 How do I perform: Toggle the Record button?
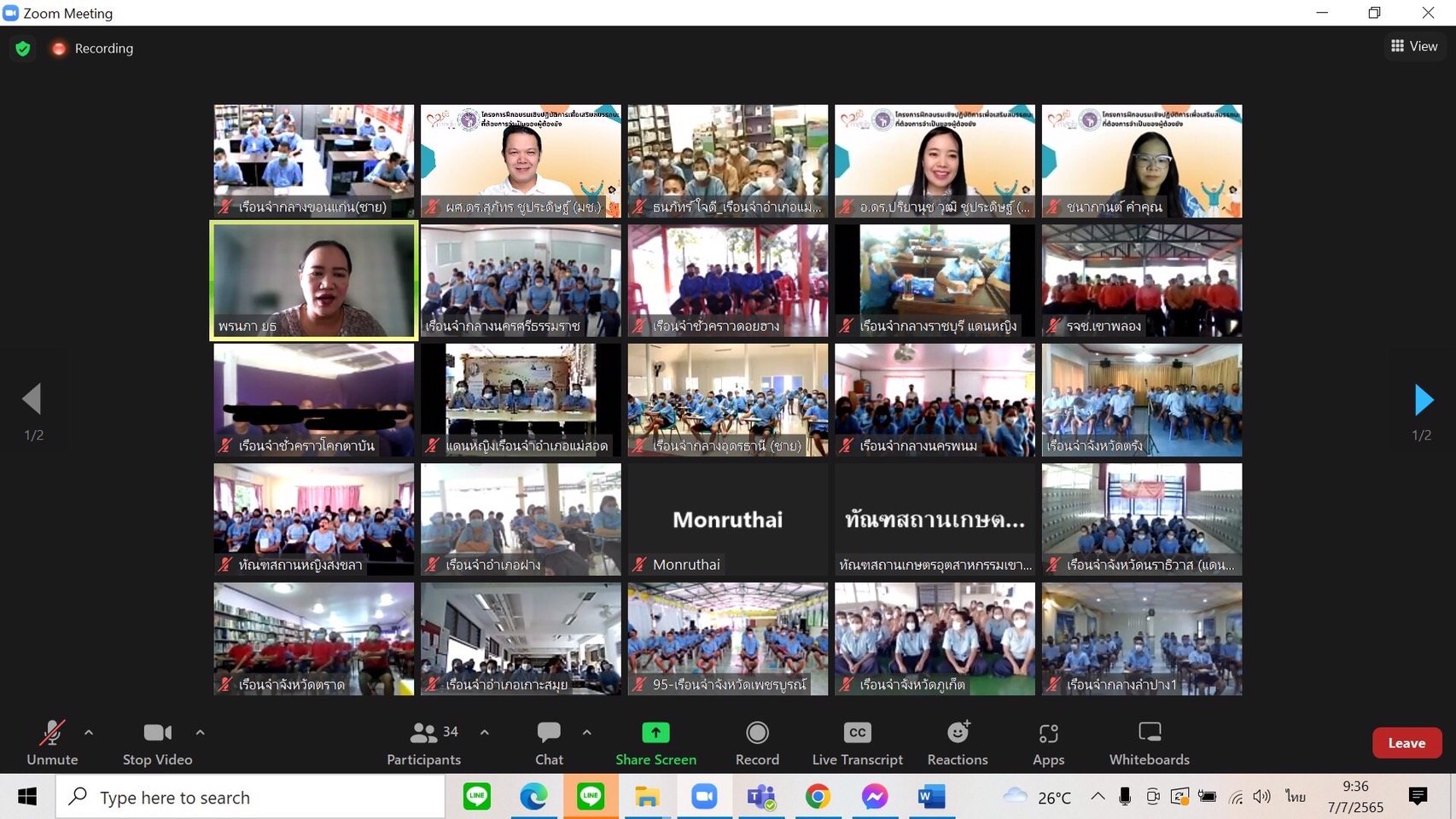(757, 743)
